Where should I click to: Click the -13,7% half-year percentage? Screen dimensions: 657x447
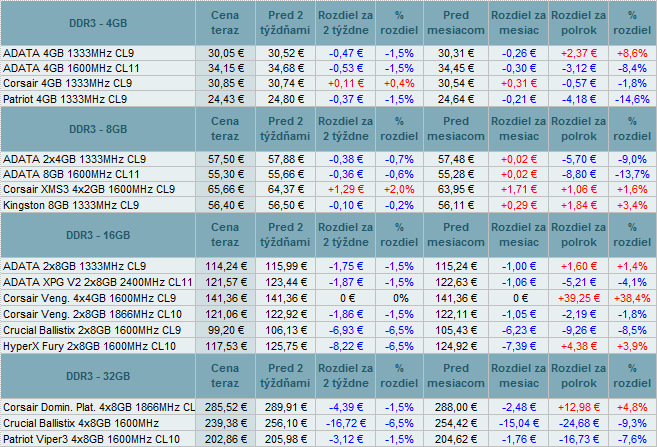(x=632, y=174)
